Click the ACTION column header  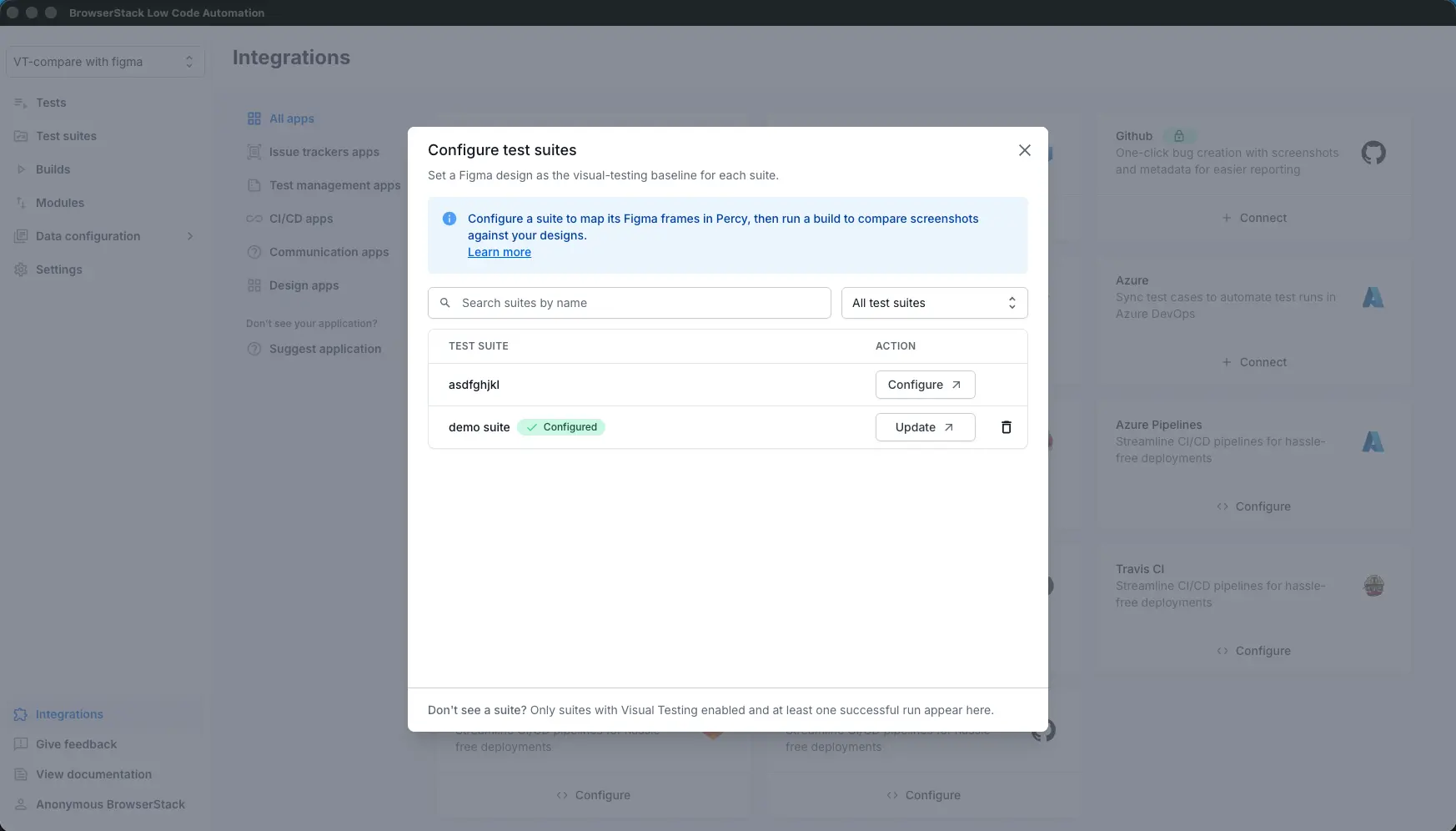click(x=895, y=346)
